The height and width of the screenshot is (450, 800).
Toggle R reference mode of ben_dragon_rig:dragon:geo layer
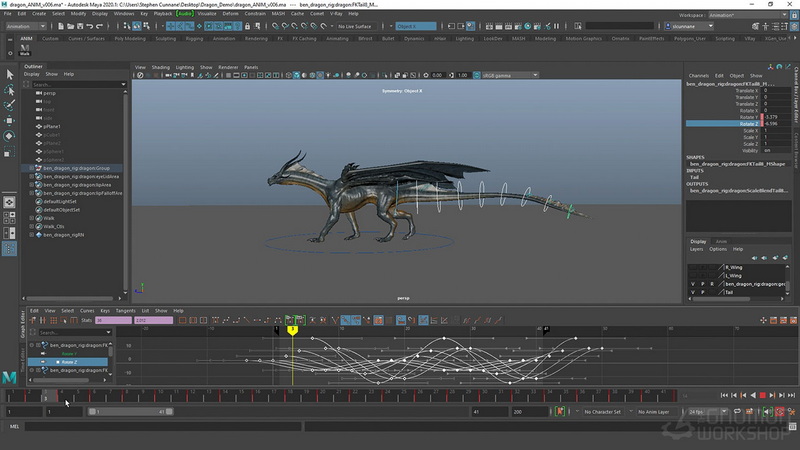pyautogui.click(x=712, y=284)
